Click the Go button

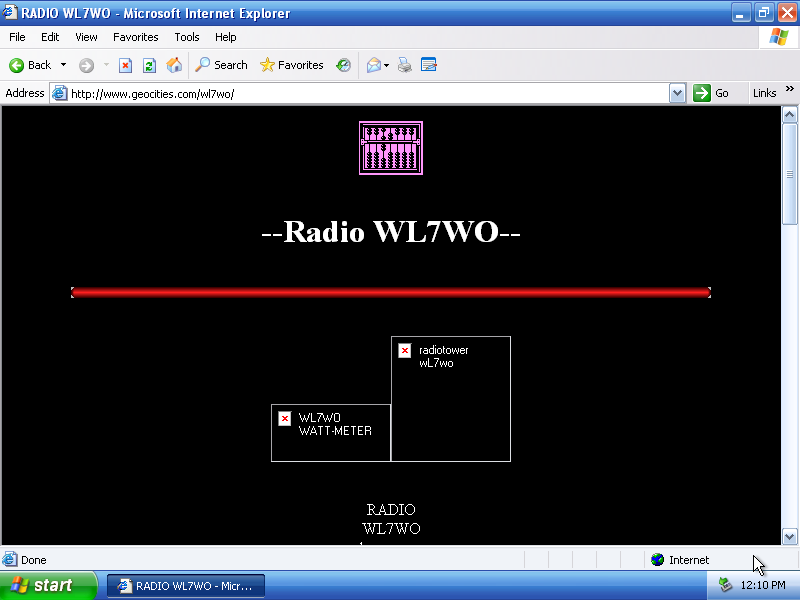coord(711,93)
